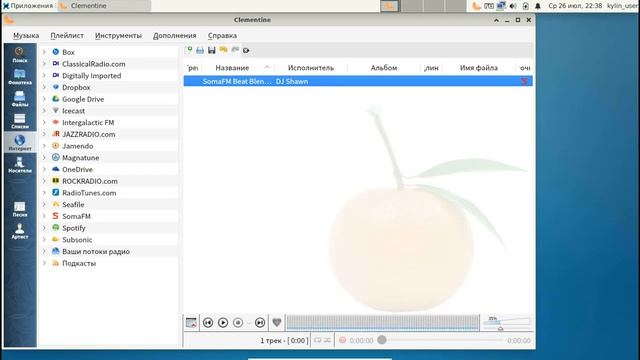Image resolution: width=640 pixels, height=360 pixels.
Task: Expand the Intergalactic FM node
Action: pyautogui.click(x=44, y=122)
